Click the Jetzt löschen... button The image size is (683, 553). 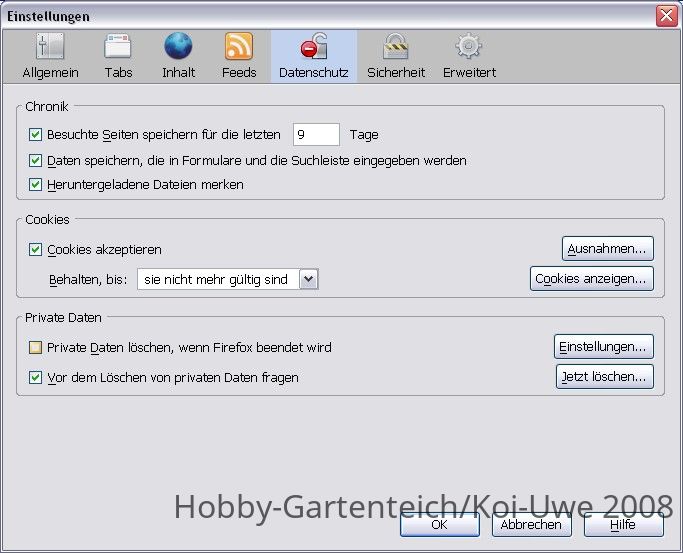605,377
